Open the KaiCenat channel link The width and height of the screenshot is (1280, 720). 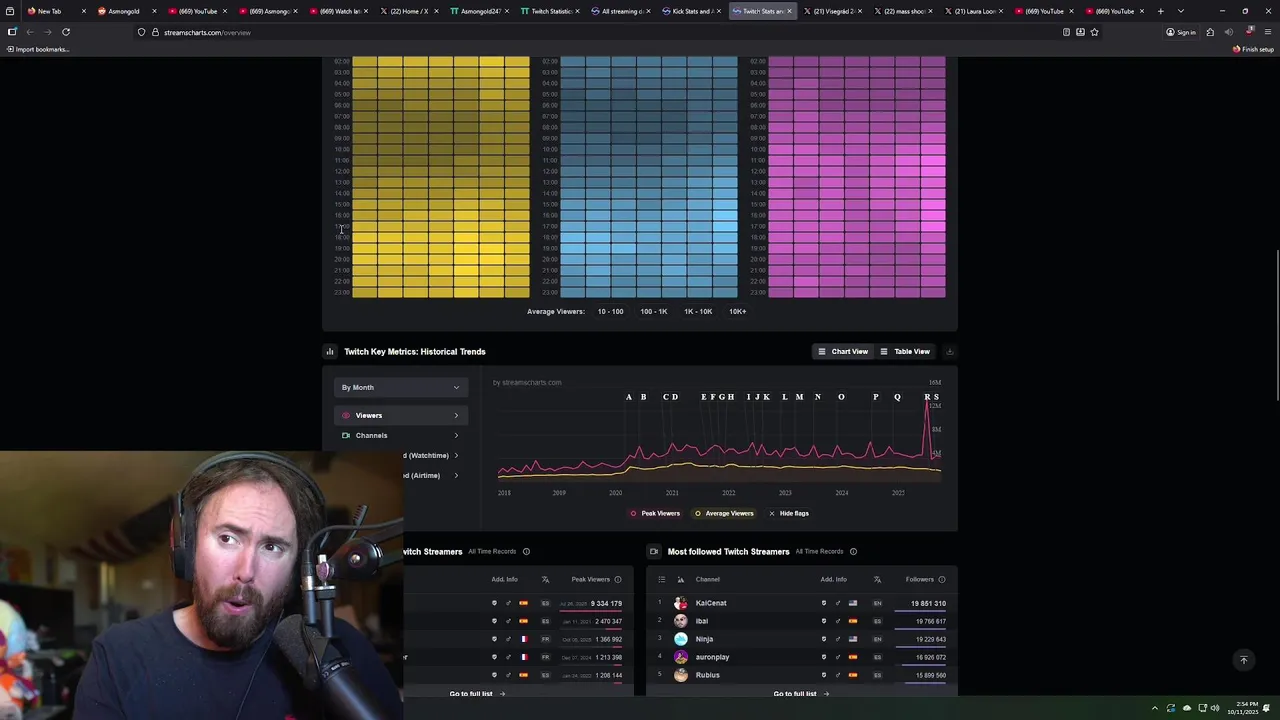point(711,603)
